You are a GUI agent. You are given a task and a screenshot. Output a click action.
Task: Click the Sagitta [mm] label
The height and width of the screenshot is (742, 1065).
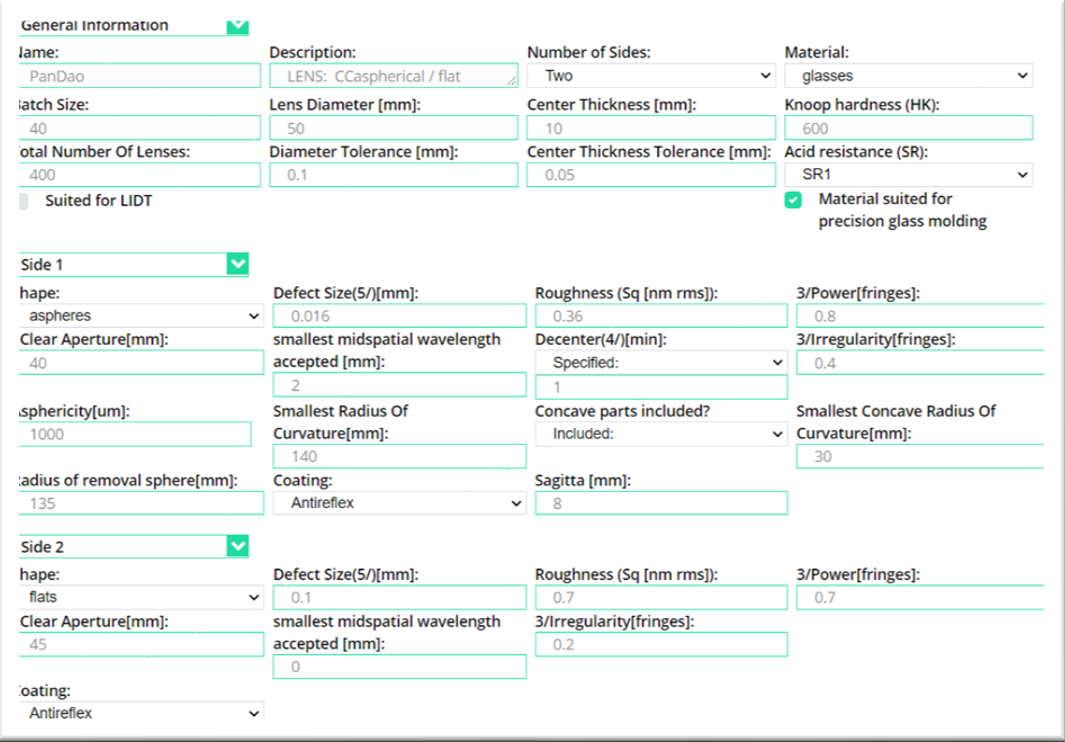583,480
